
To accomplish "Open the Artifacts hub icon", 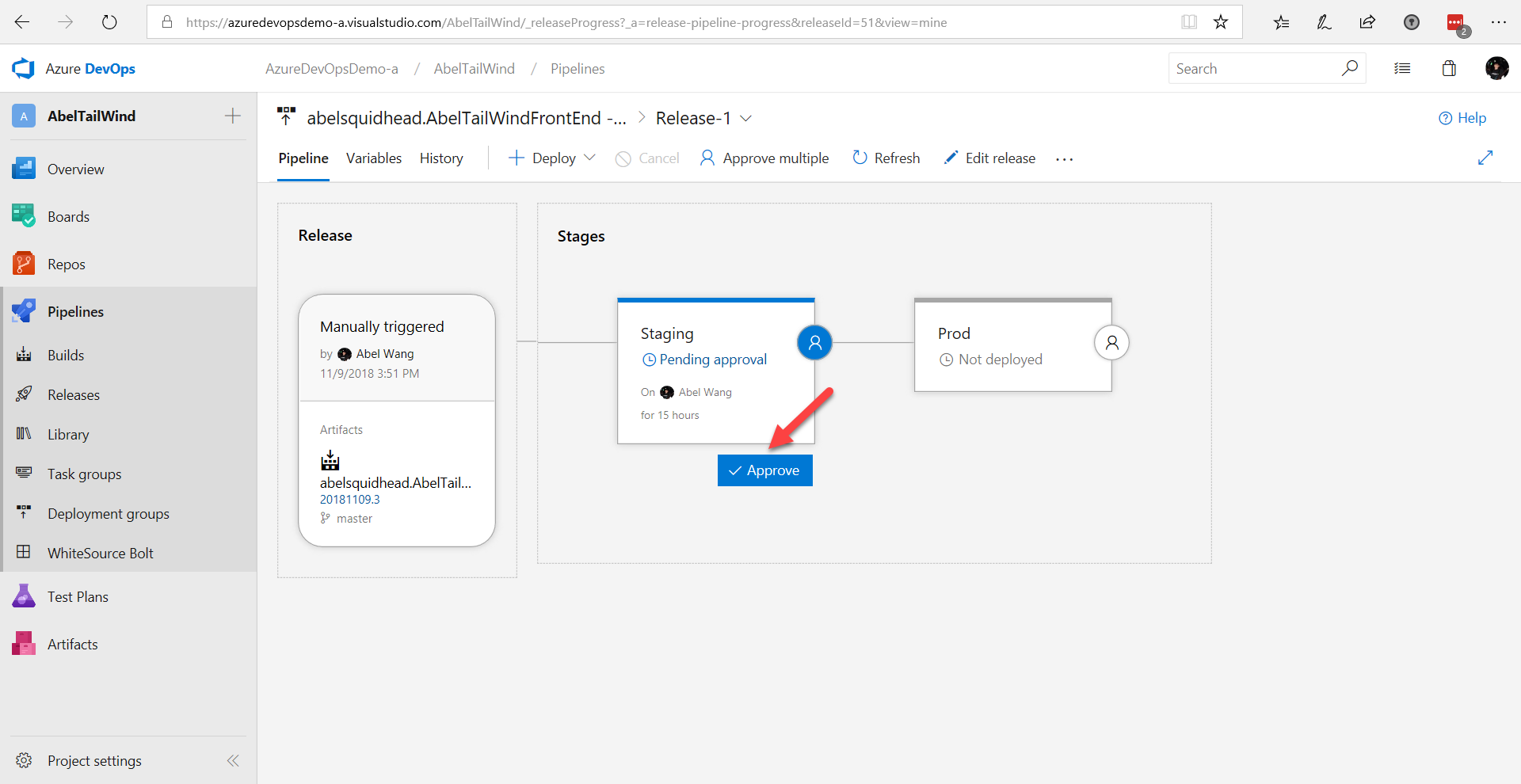I will 24,644.
